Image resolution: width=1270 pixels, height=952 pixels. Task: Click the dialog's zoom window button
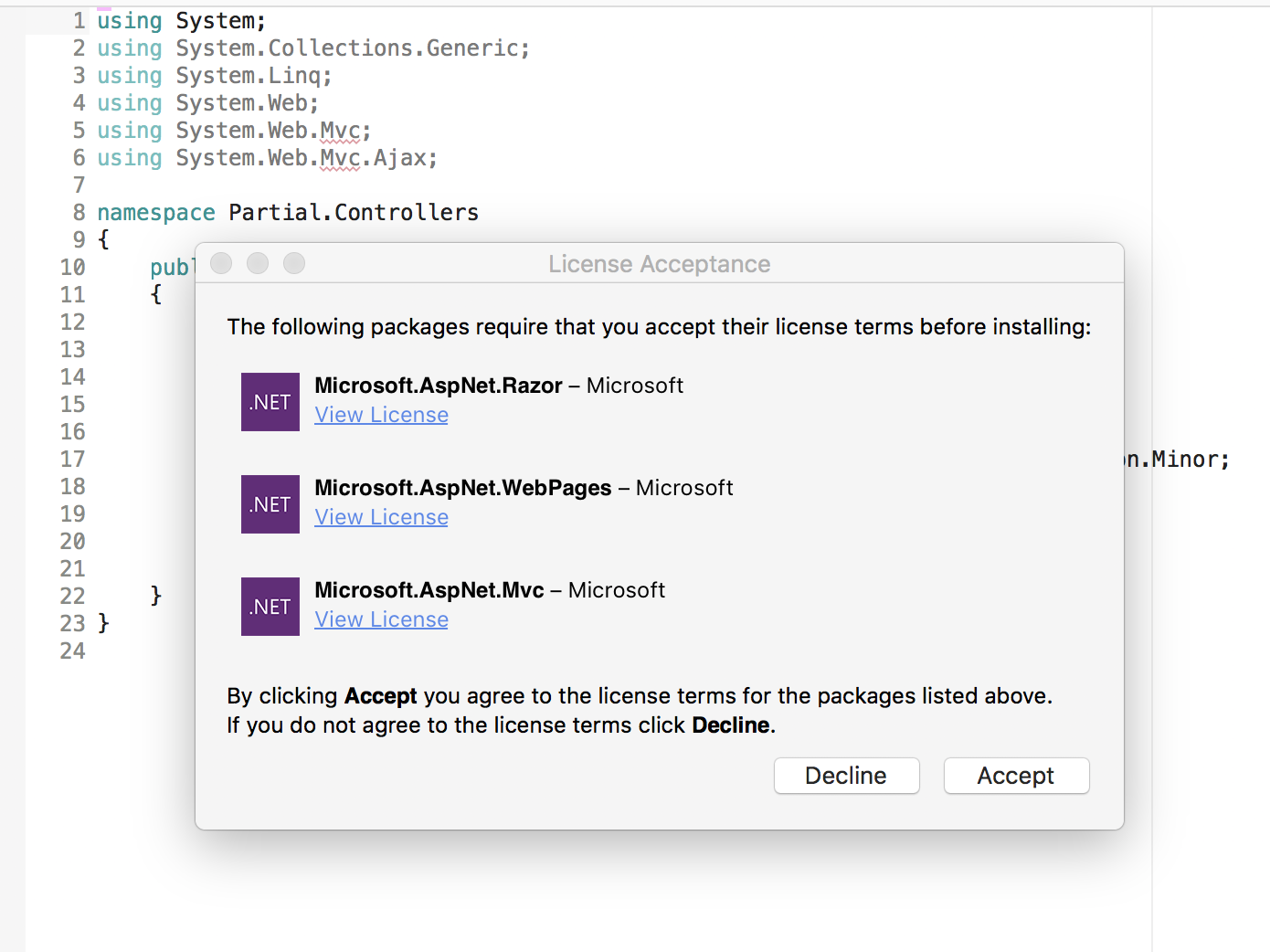click(x=294, y=263)
